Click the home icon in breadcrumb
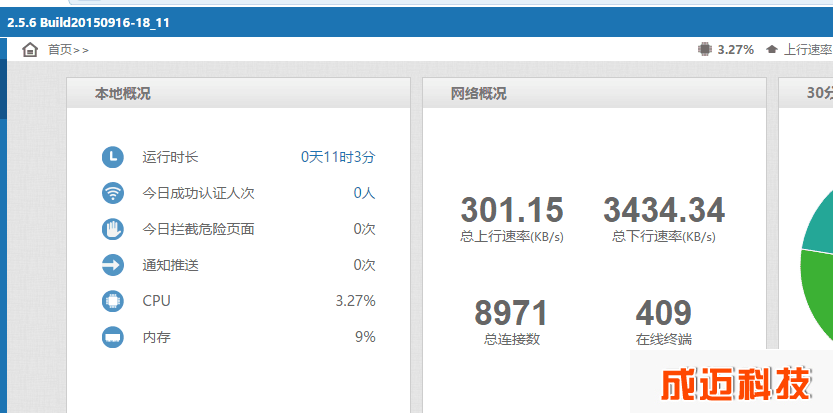This screenshot has height=413, width=833. coord(30,50)
